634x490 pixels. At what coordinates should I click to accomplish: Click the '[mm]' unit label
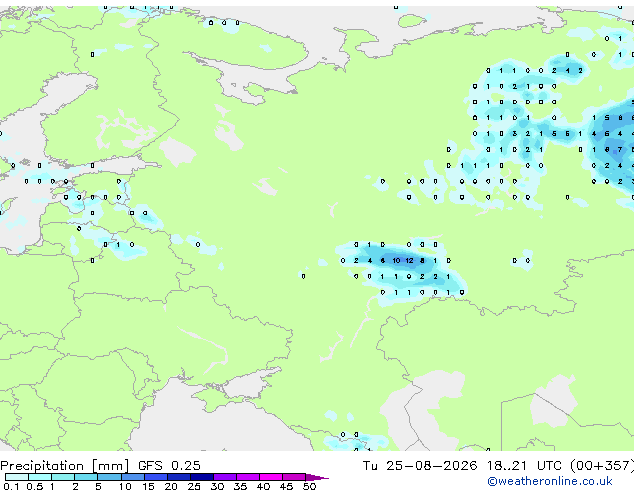[110, 466]
